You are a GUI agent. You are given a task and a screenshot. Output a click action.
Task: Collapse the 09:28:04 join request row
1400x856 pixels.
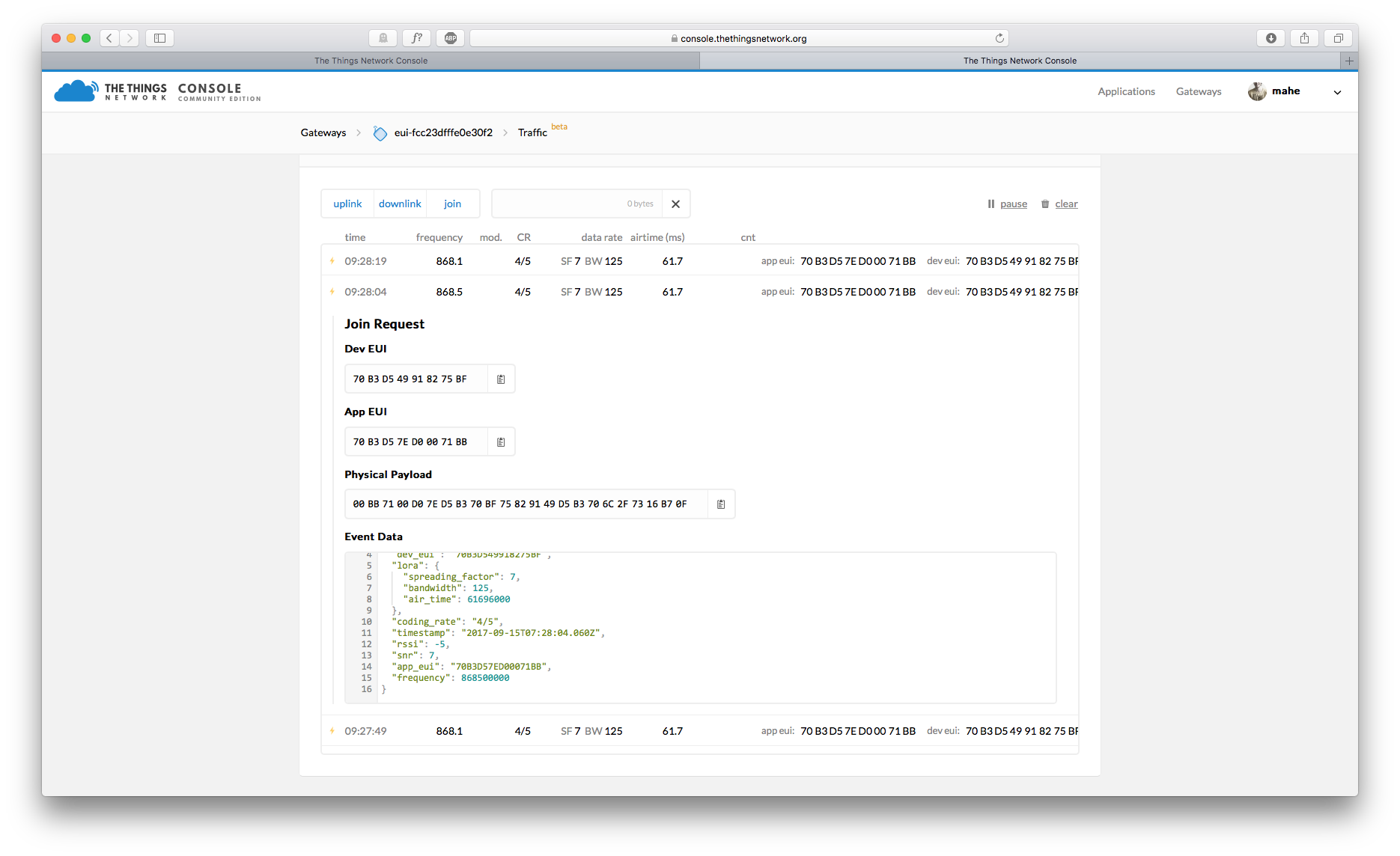click(700, 292)
